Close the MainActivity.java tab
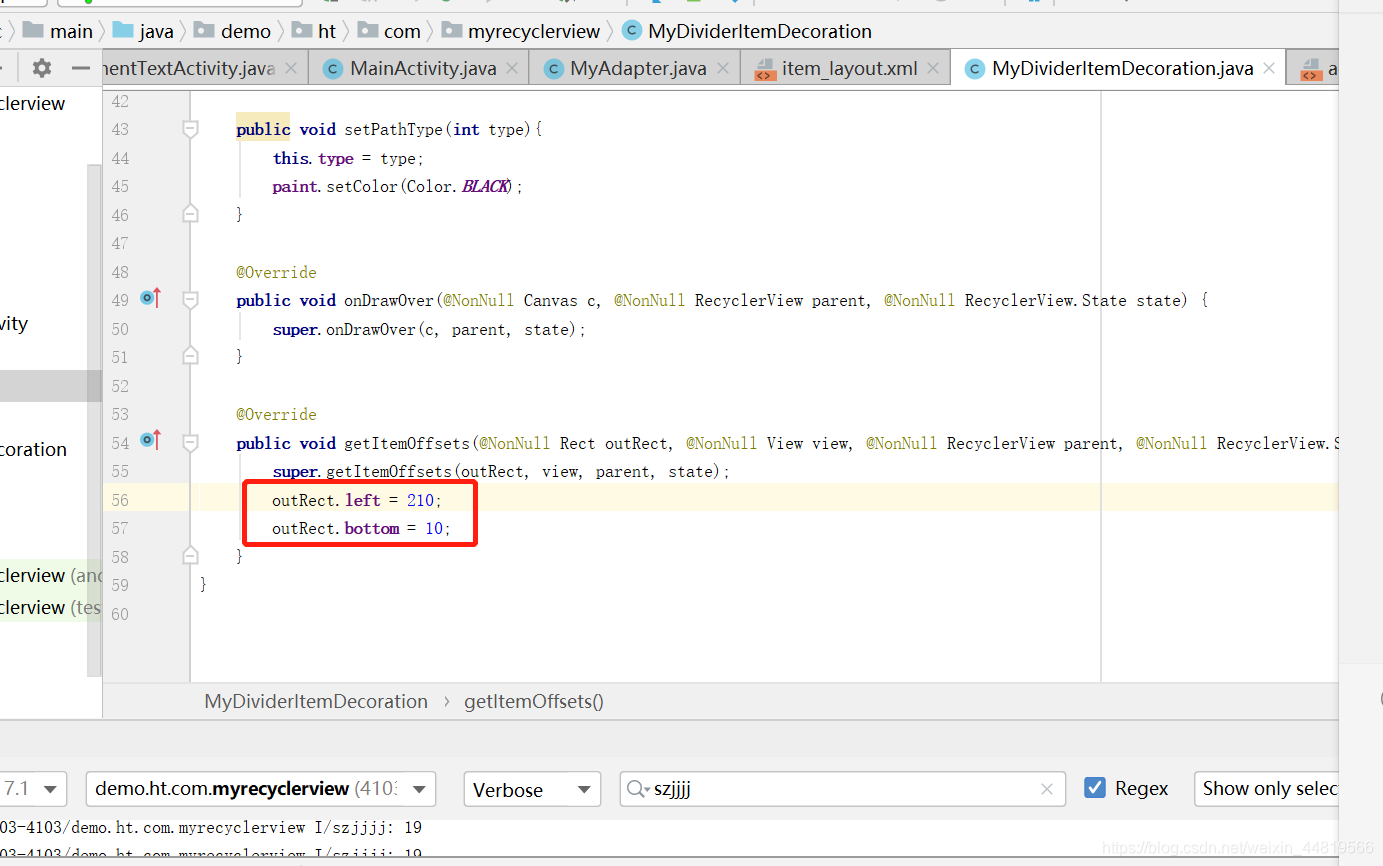 click(x=512, y=68)
